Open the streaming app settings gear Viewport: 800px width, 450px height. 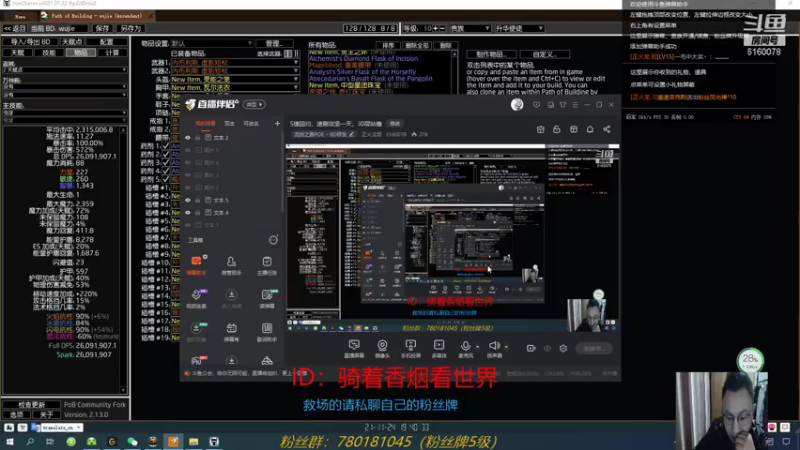point(563,348)
